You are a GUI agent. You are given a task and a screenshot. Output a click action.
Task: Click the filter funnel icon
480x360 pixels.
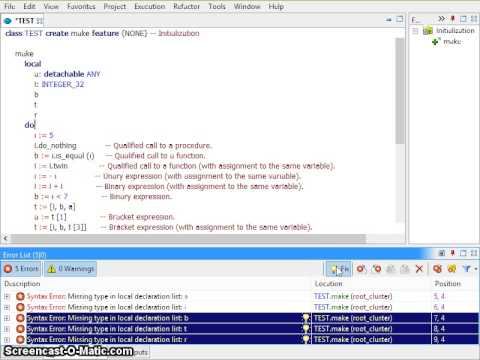click(466, 269)
